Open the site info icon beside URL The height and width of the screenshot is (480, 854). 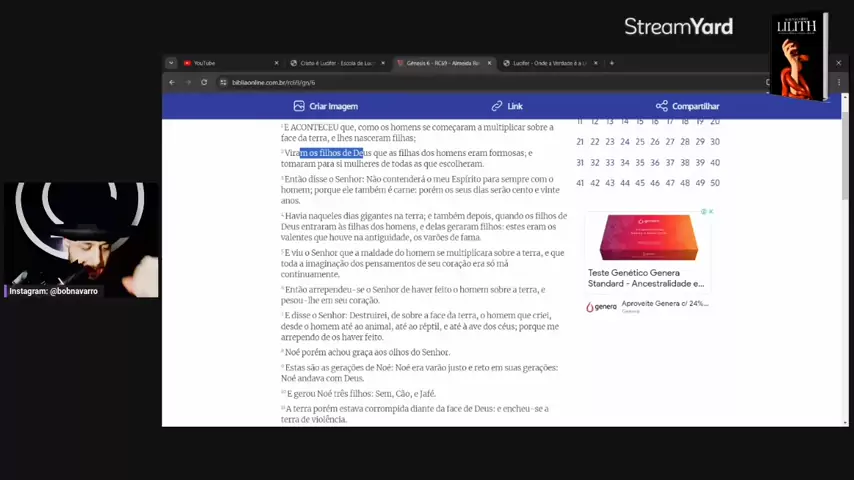click(223, 82)
